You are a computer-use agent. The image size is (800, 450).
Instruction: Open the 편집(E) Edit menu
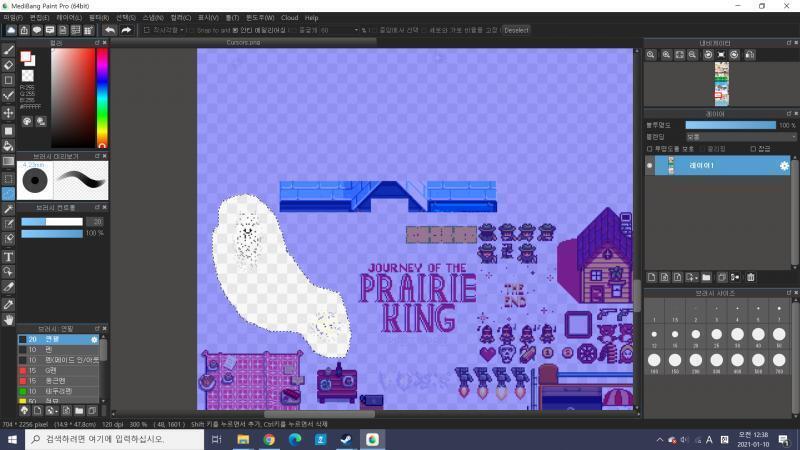[x=39, y=18]
